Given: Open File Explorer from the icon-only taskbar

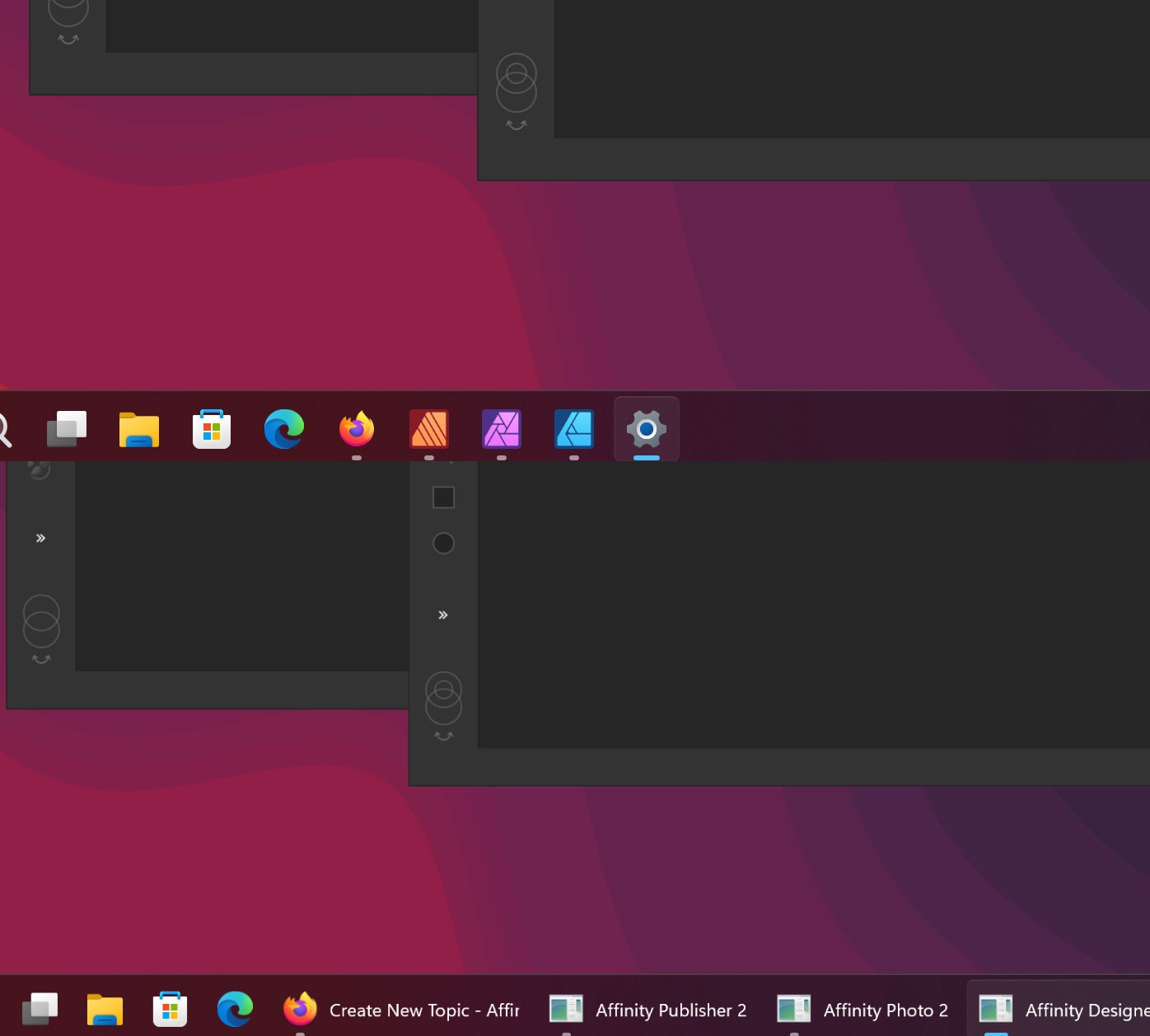Looking at the screenshot, I should click(139, 429).
